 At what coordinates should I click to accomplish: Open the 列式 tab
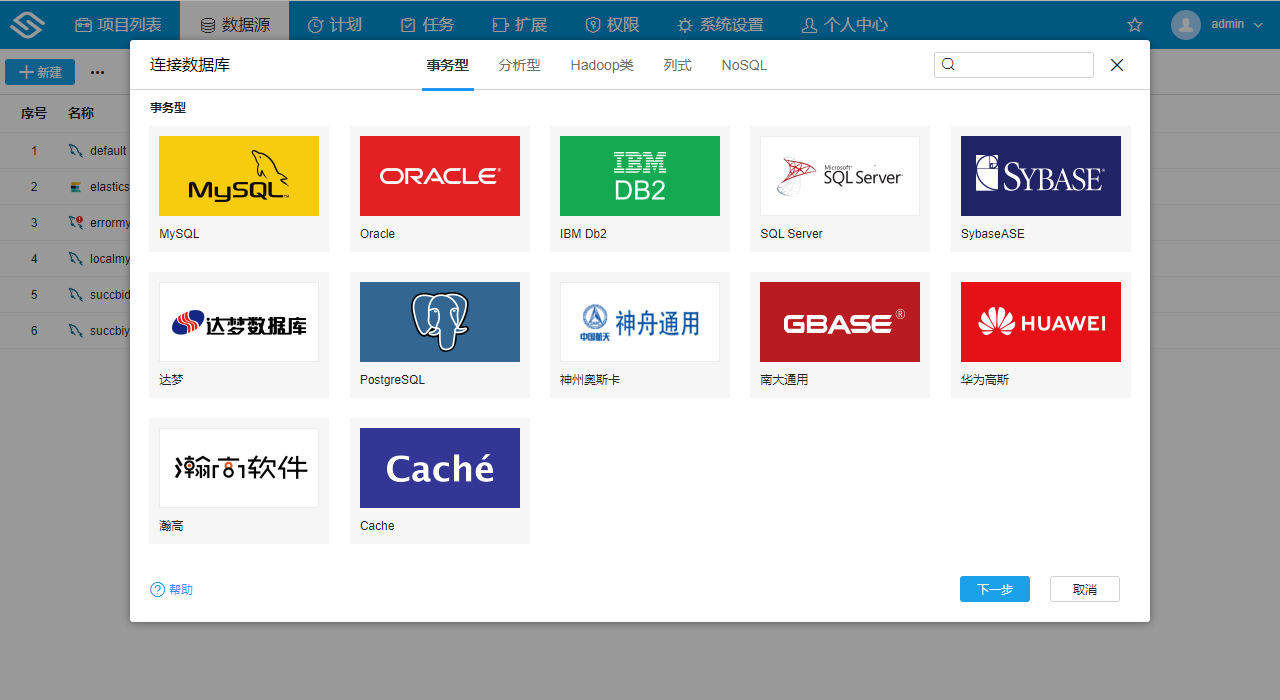click(677, 65)
